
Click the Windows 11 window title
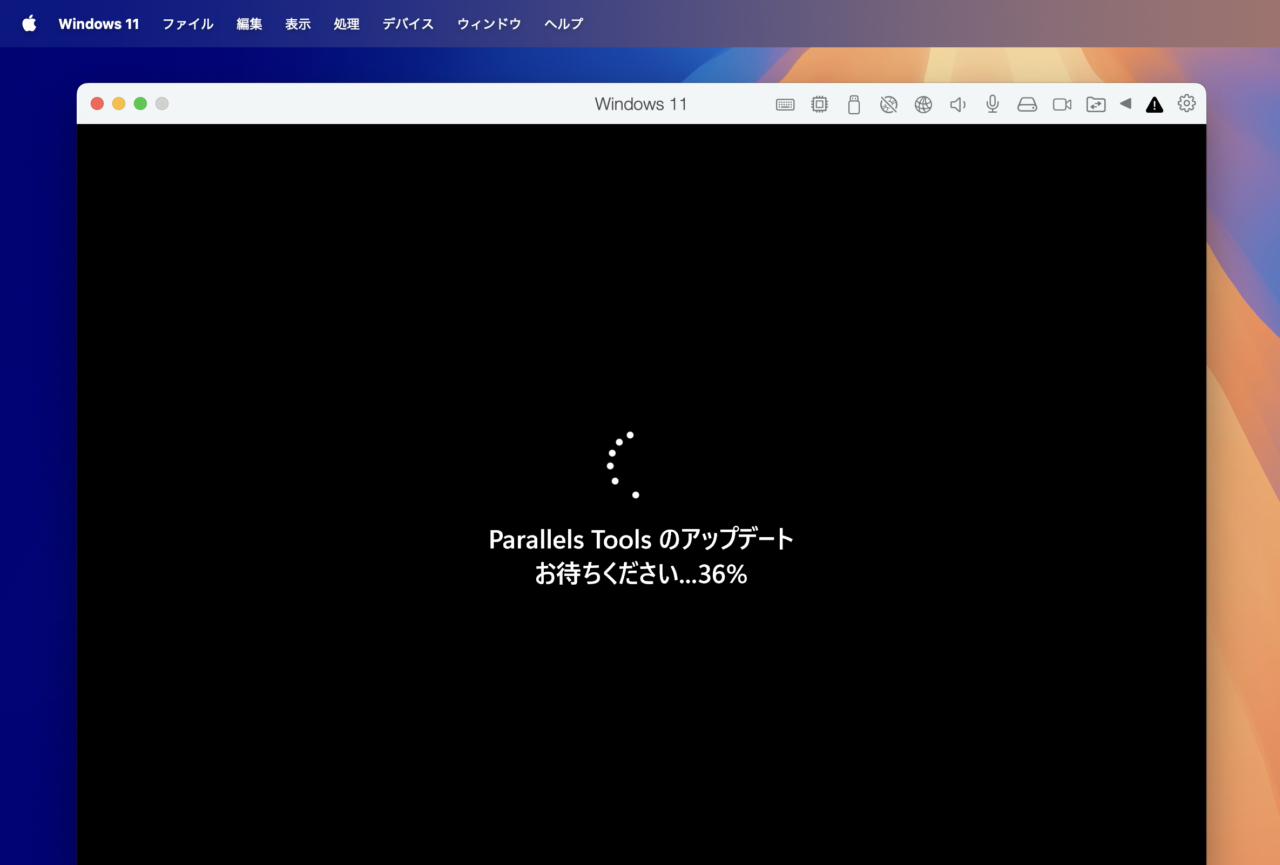click(641, 104)
